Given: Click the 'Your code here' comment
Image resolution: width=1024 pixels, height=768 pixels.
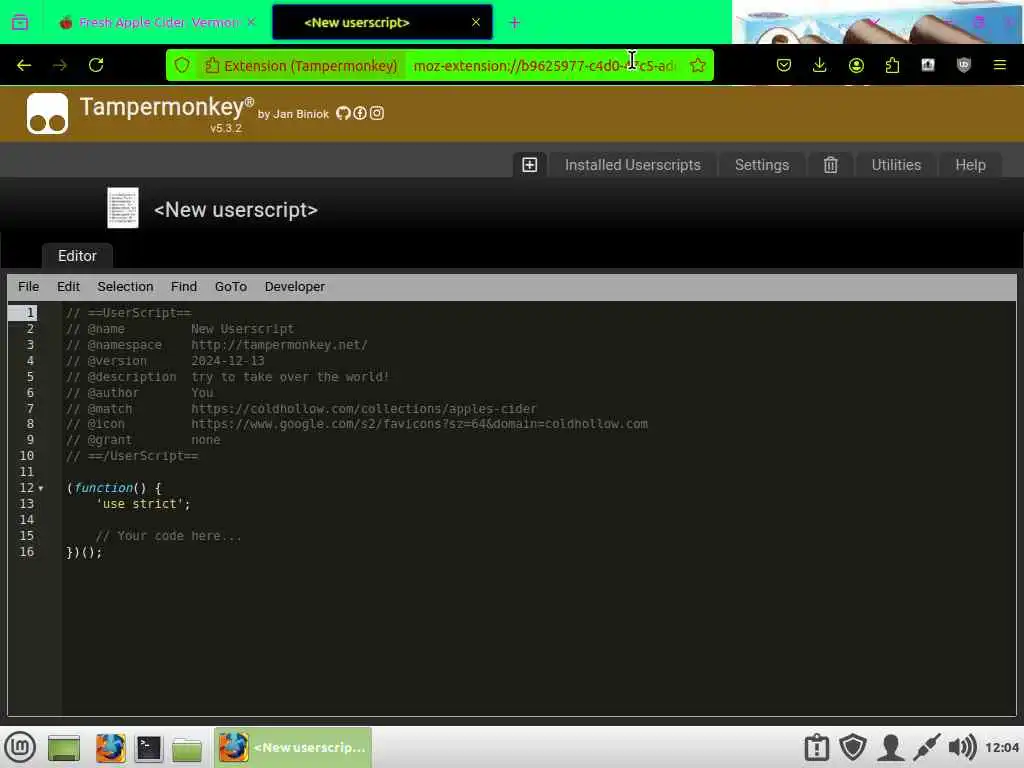Looking at the screenshot, I should (x=168, y=536).
